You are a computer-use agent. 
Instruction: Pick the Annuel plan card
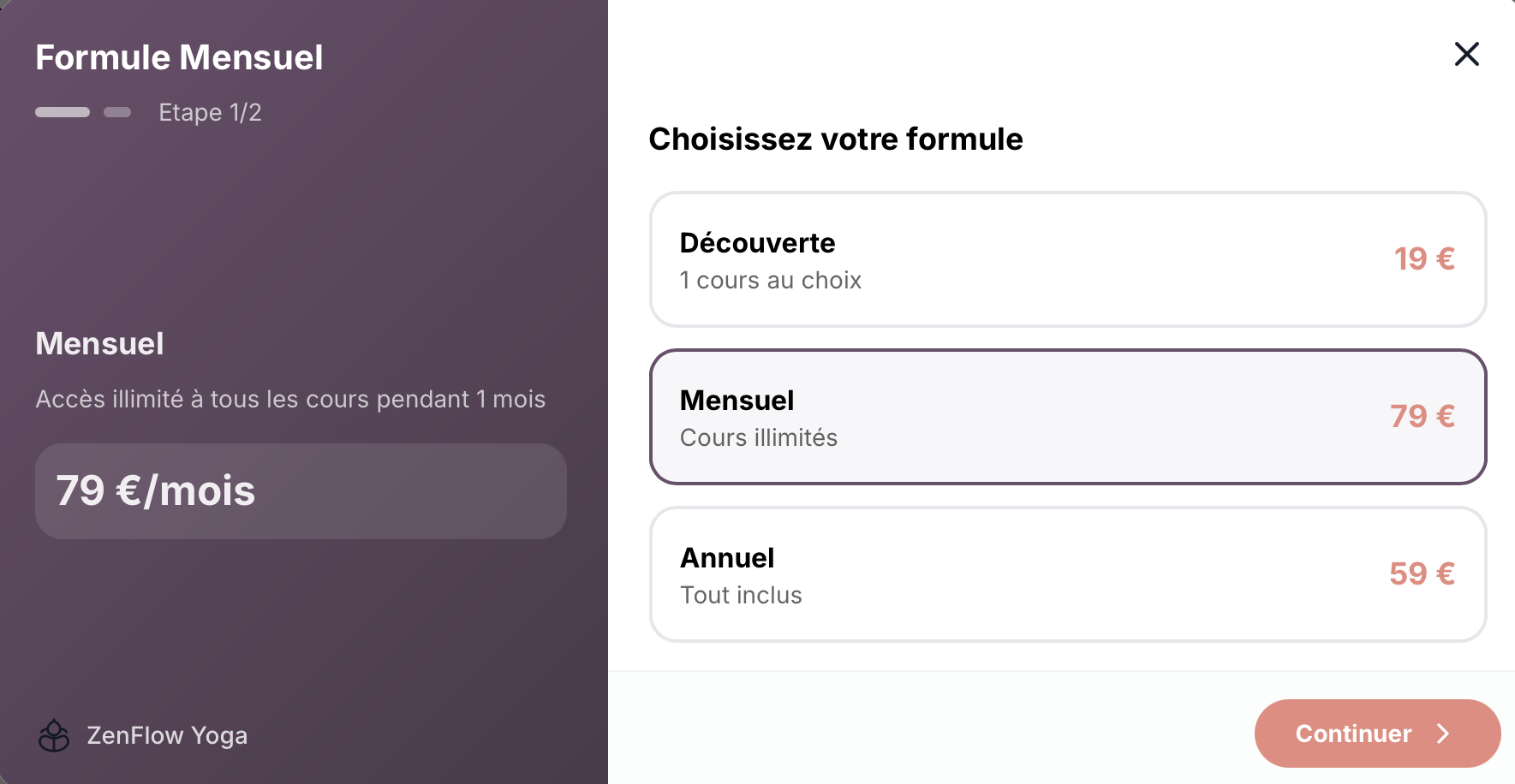[1067, 573]
